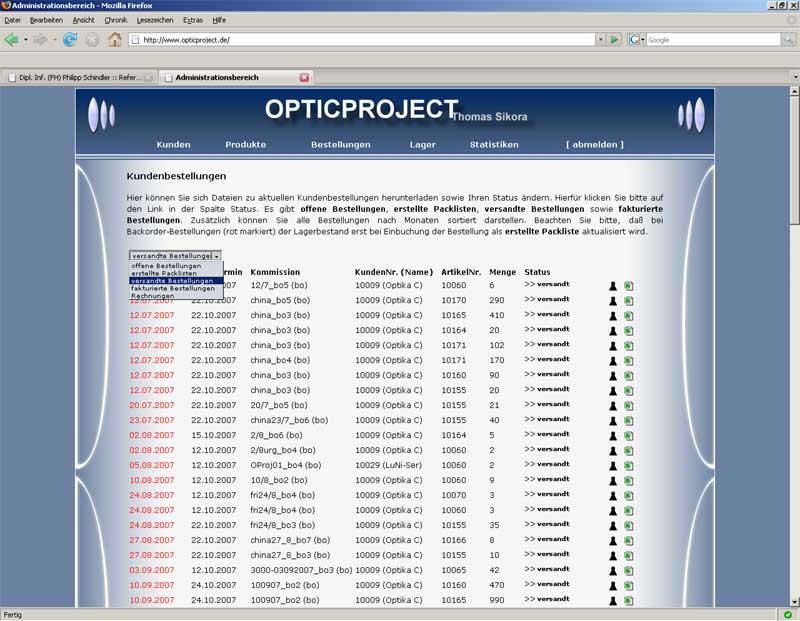Click the green document icon for order 12/7_bo5

click(x=629, y=286)
